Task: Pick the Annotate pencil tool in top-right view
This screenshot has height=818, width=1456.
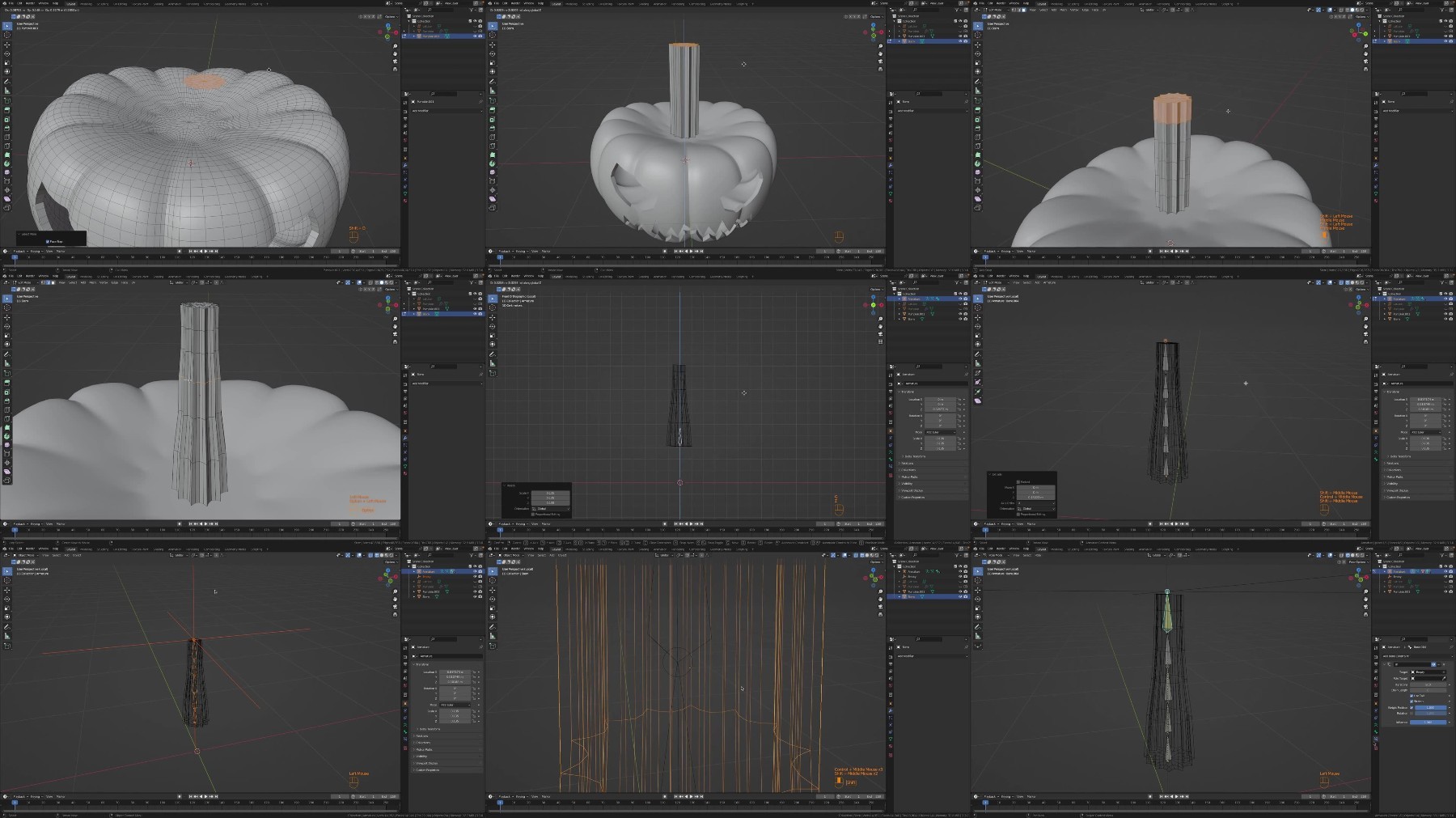Action: [978, 81]
